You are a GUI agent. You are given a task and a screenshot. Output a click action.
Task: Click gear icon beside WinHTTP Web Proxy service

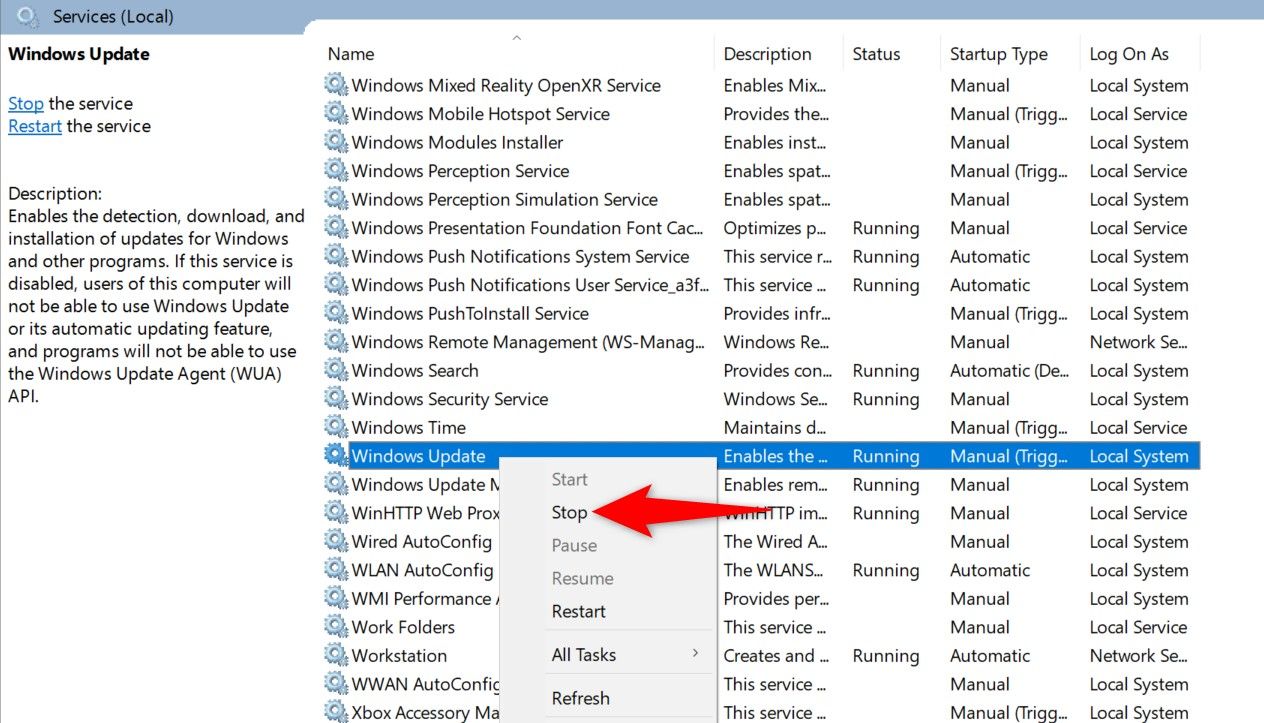point(336,513)
